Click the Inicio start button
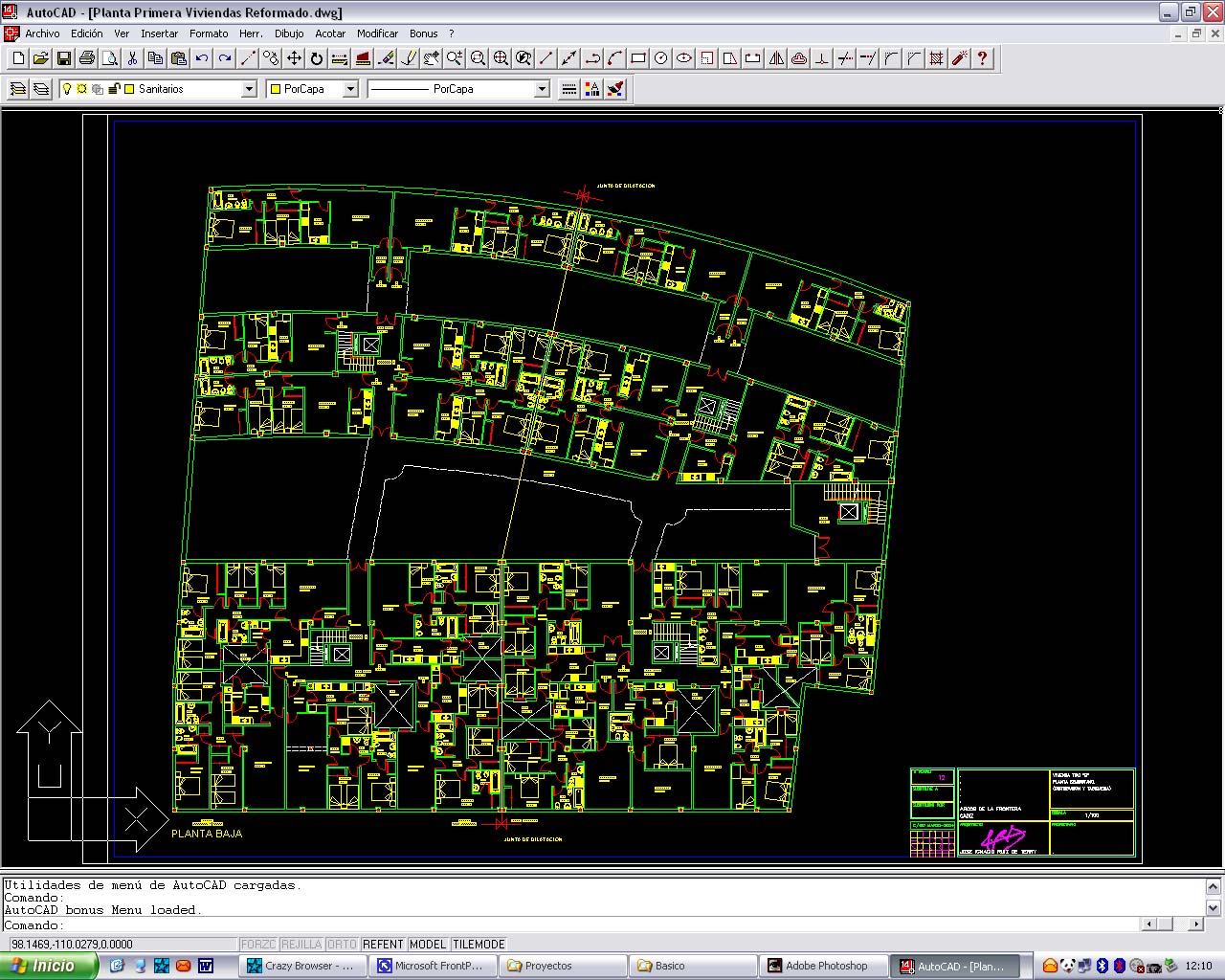Image resolution: width=1225 pixels, height=980 pixels. tap(48, 966)
